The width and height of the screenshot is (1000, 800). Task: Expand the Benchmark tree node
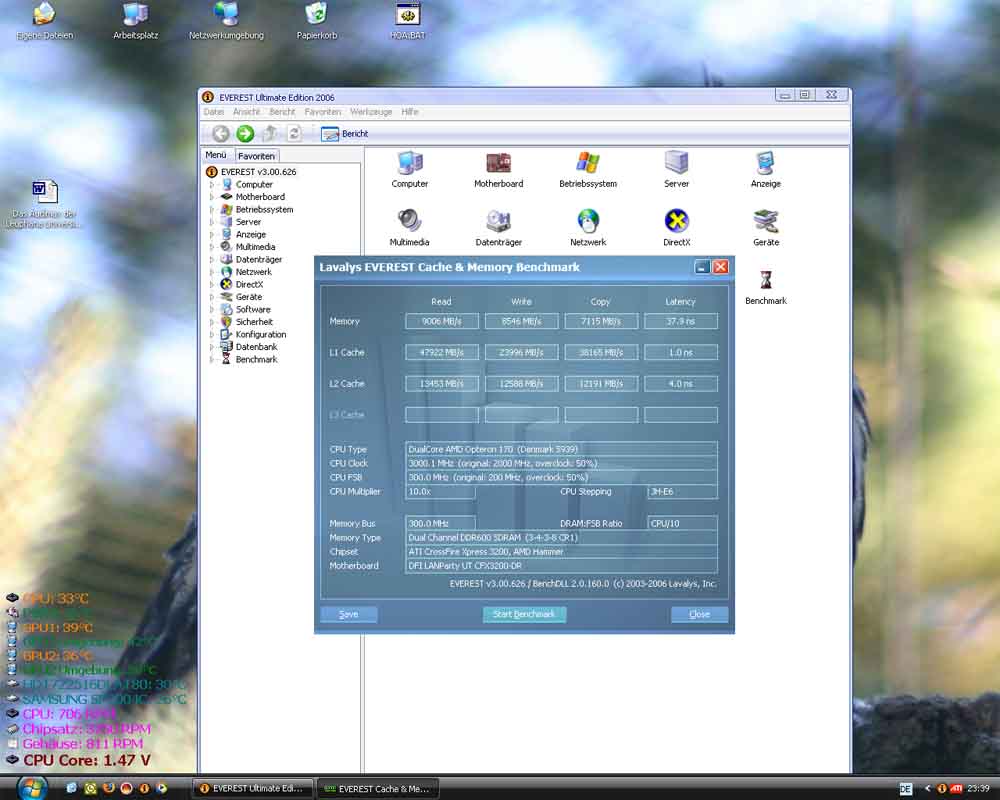point(212,359)
